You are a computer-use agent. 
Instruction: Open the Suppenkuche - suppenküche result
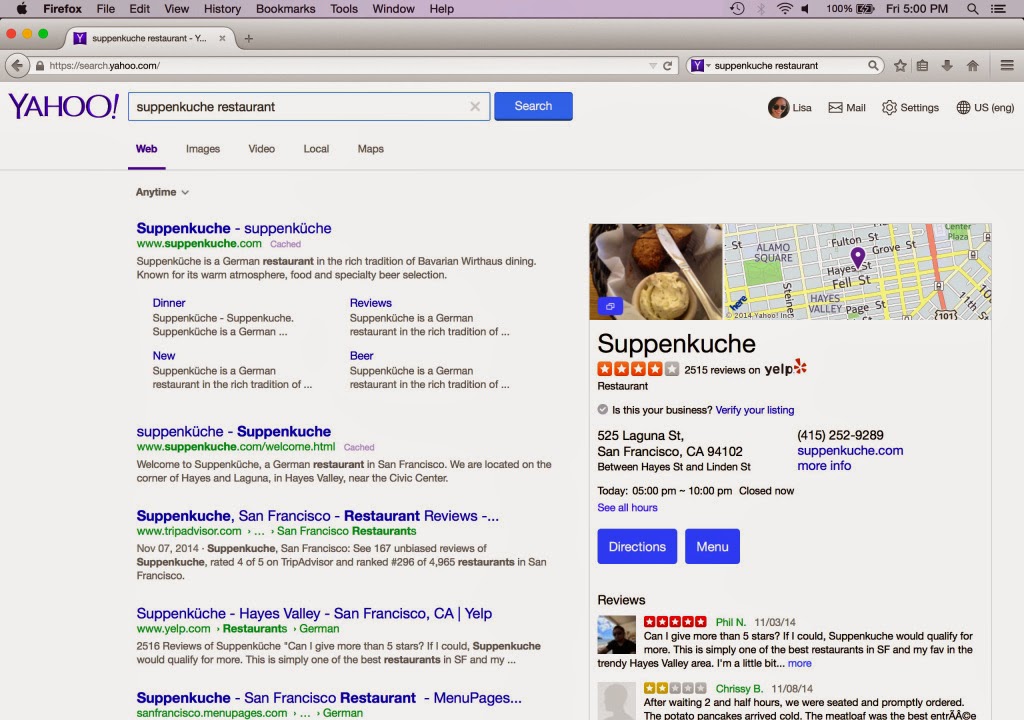tap(234, 228)
